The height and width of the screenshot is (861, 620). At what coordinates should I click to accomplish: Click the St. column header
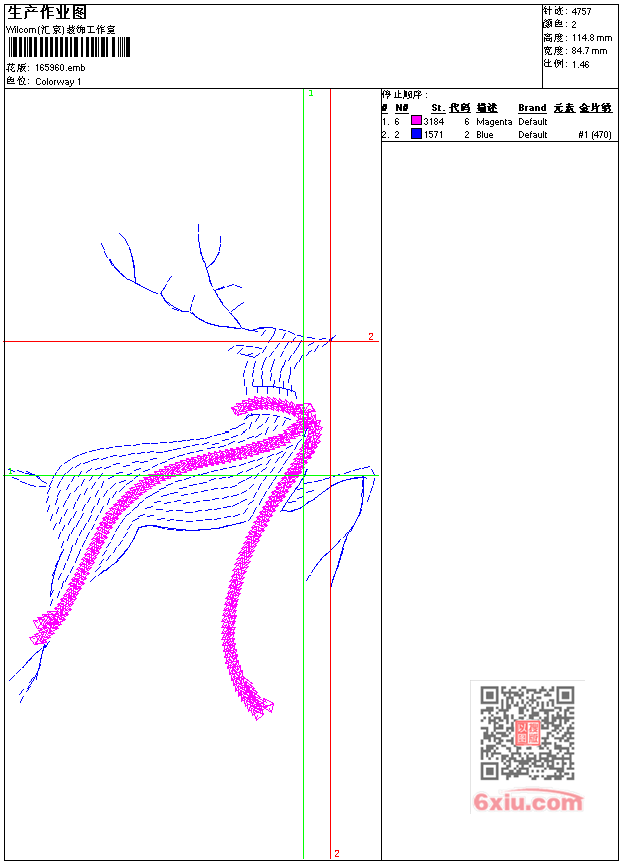pyautogui.click(x=438, y=108)
